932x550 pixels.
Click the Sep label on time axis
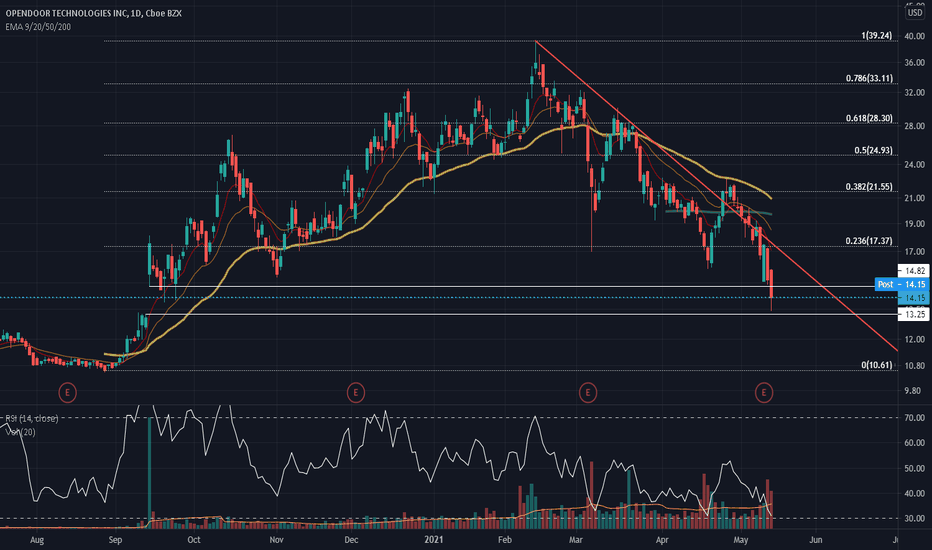click(x=115, y=540)
